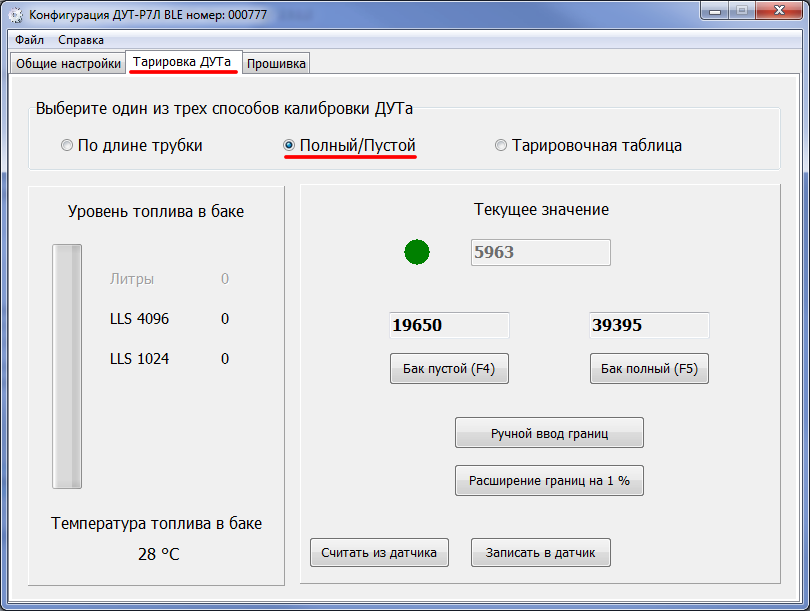
Task: Select the "Полный/Пустой" calibration option
Action: click(350, 146)
